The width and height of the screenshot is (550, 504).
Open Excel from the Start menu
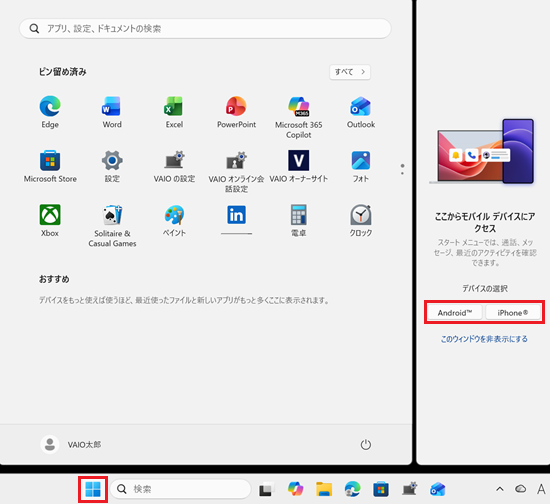click(x=174, y=112)
